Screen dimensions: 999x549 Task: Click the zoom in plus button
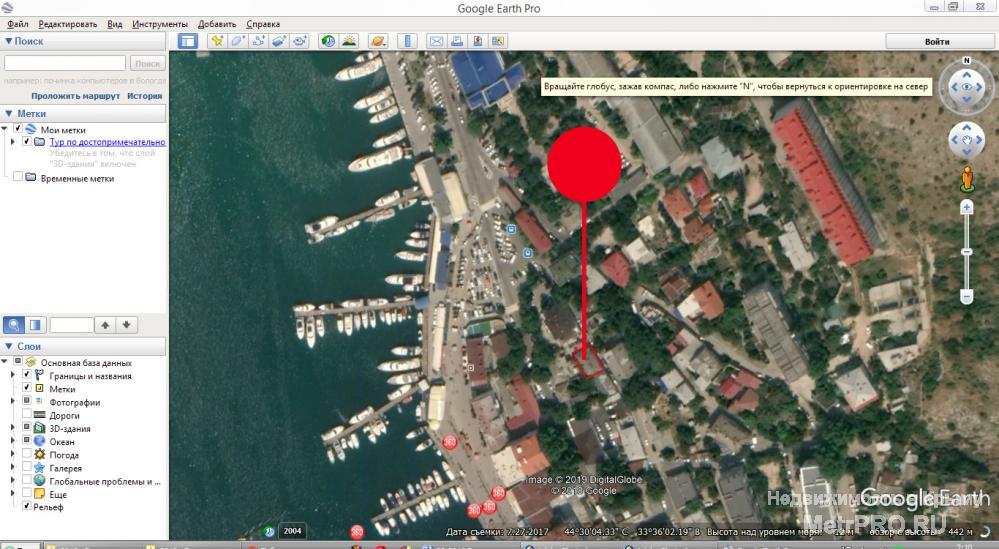pyautogui.click(x=967, y=207)
